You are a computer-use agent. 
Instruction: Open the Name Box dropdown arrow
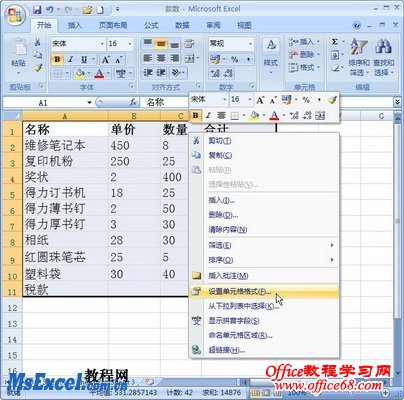89,103
